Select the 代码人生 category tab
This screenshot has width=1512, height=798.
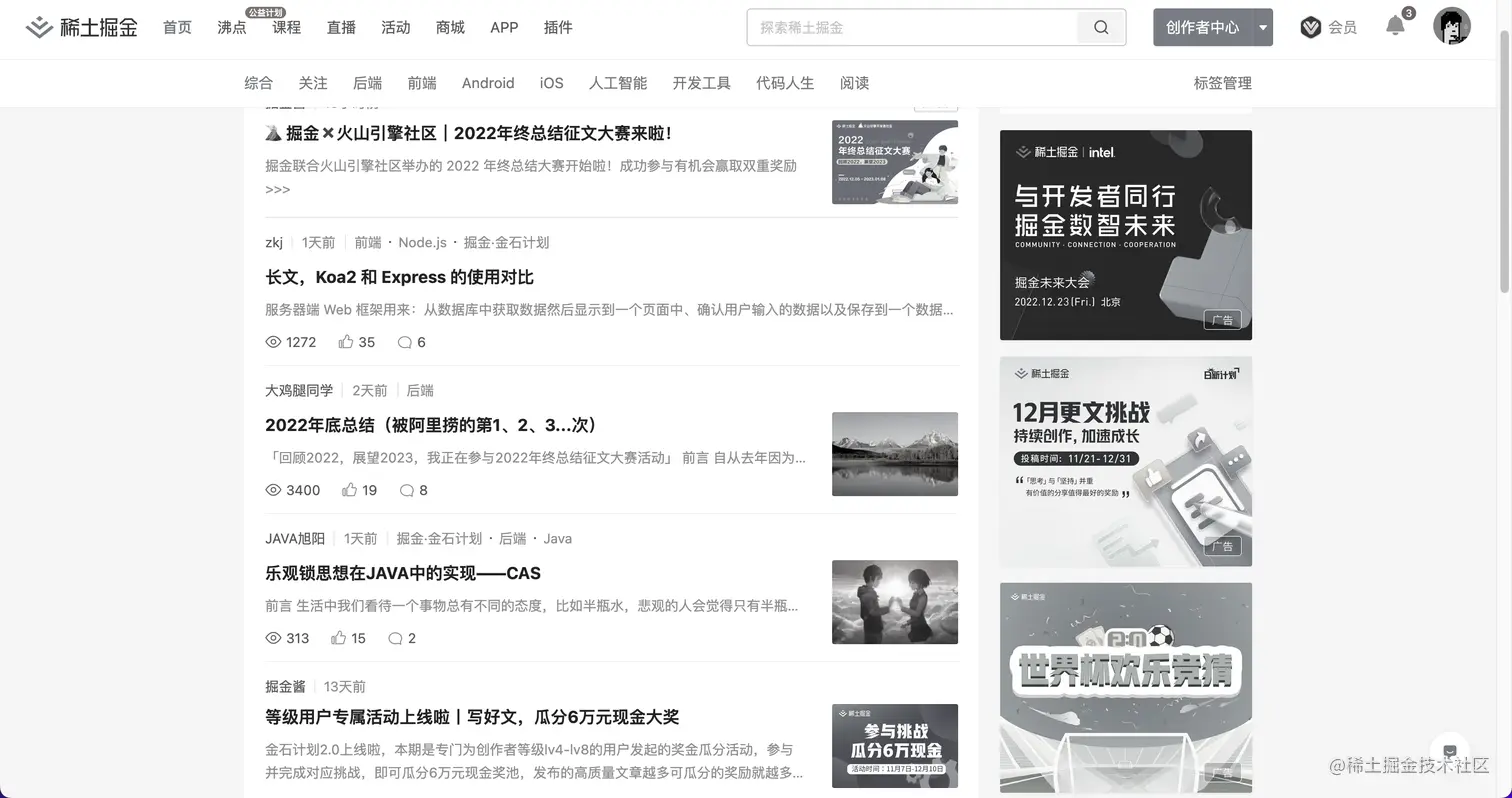pos(785,83)
